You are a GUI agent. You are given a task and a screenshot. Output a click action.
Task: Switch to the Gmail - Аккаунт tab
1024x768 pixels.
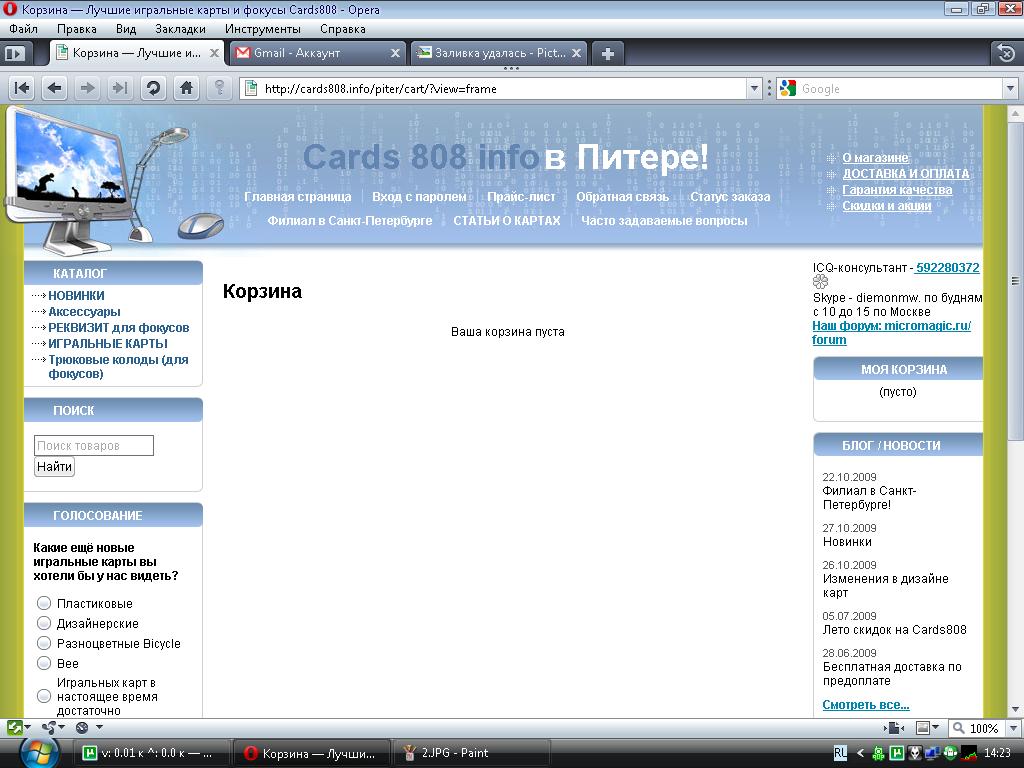(317, 54)
